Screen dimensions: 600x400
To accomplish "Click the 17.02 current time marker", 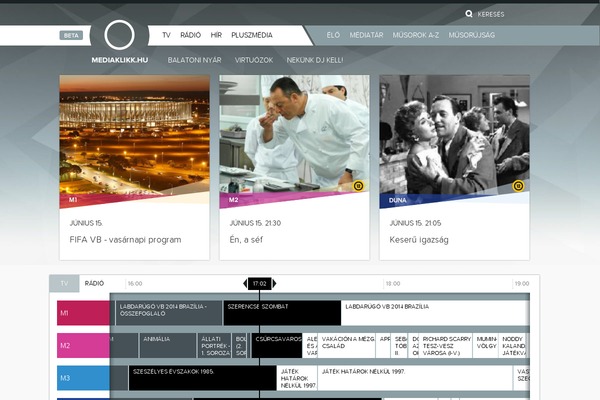I will (x=259, y=284).
